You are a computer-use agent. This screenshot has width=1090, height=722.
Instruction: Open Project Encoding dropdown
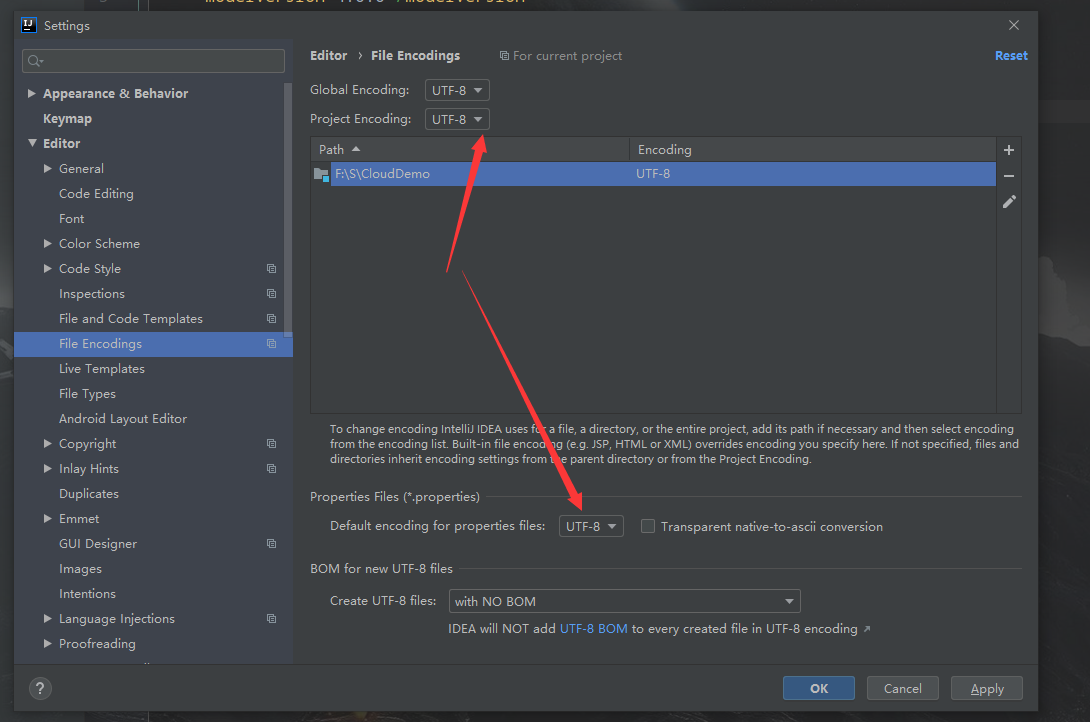(x=457, y=120)
